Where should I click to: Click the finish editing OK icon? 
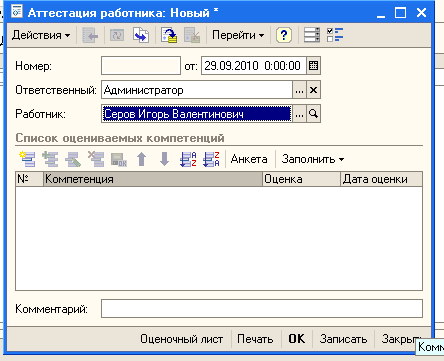(x=119, y=159)
